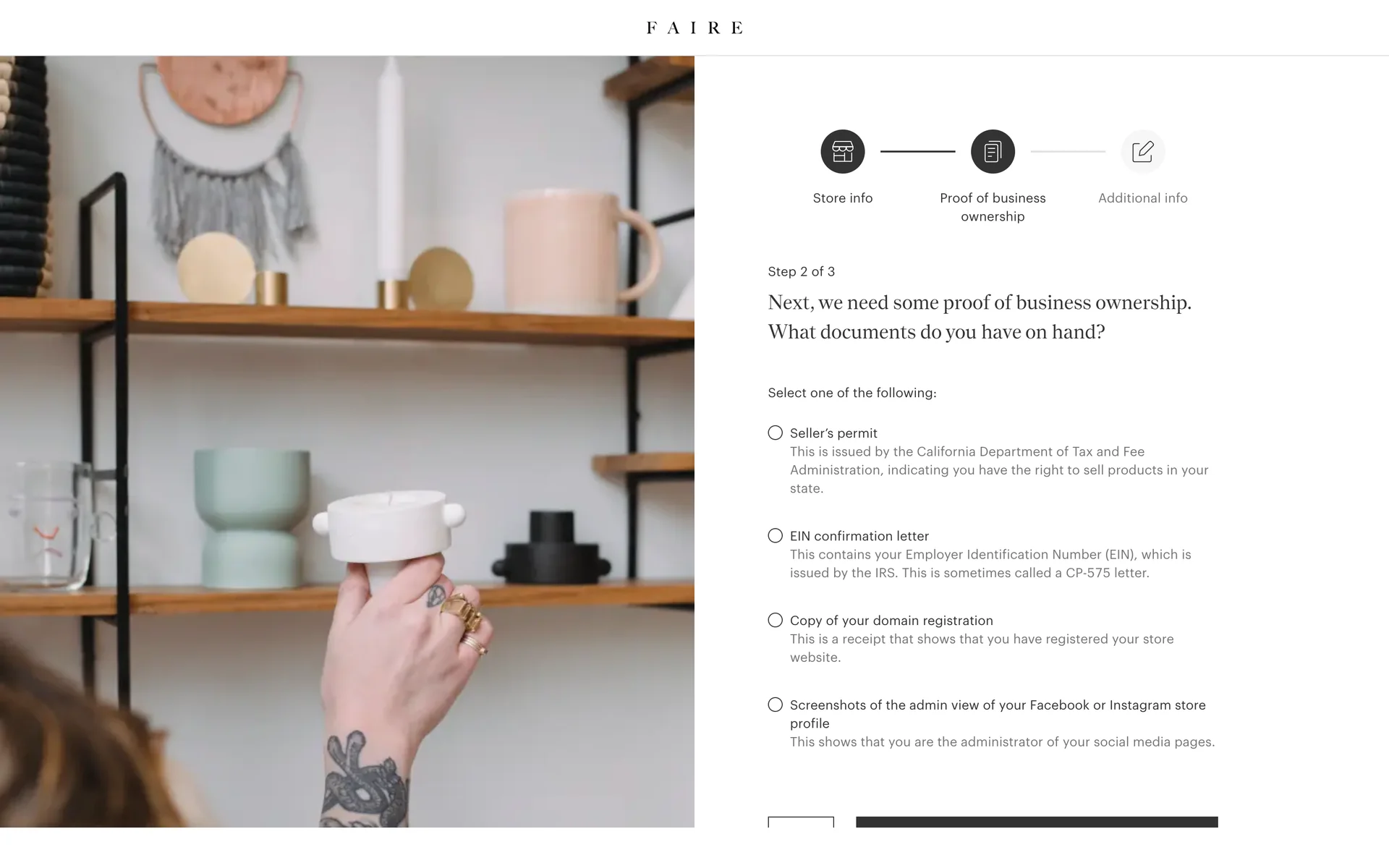Click the Screenshots of the admin view label
The image size is (1389, 868).
coord(998,714)
